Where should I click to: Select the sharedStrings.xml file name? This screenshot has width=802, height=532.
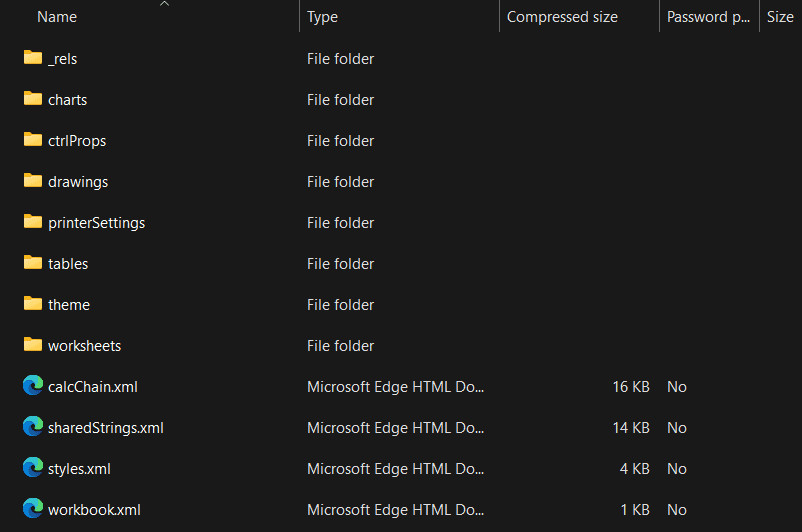pyautogui.click(x=105, y=427)
